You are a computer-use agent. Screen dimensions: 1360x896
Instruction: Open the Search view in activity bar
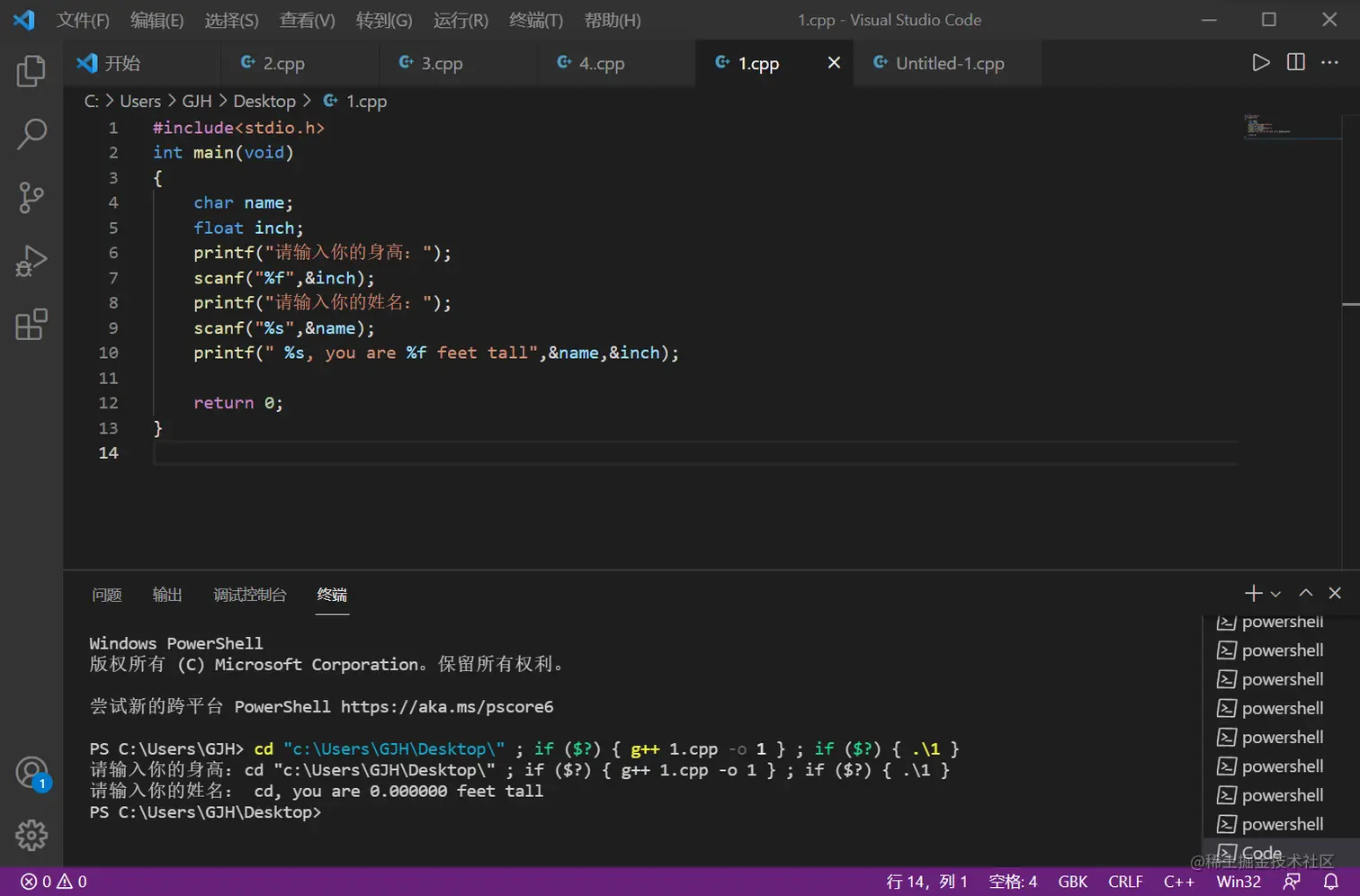pos(31,134)
